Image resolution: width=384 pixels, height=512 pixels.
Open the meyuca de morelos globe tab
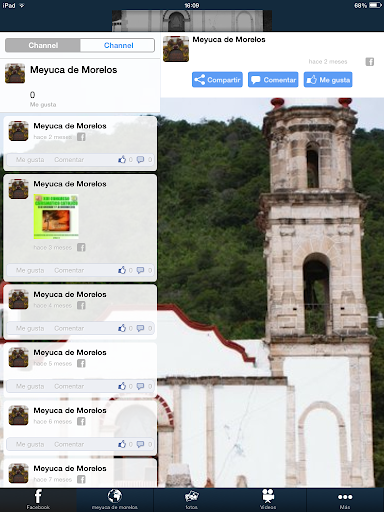tap(115, 500)
